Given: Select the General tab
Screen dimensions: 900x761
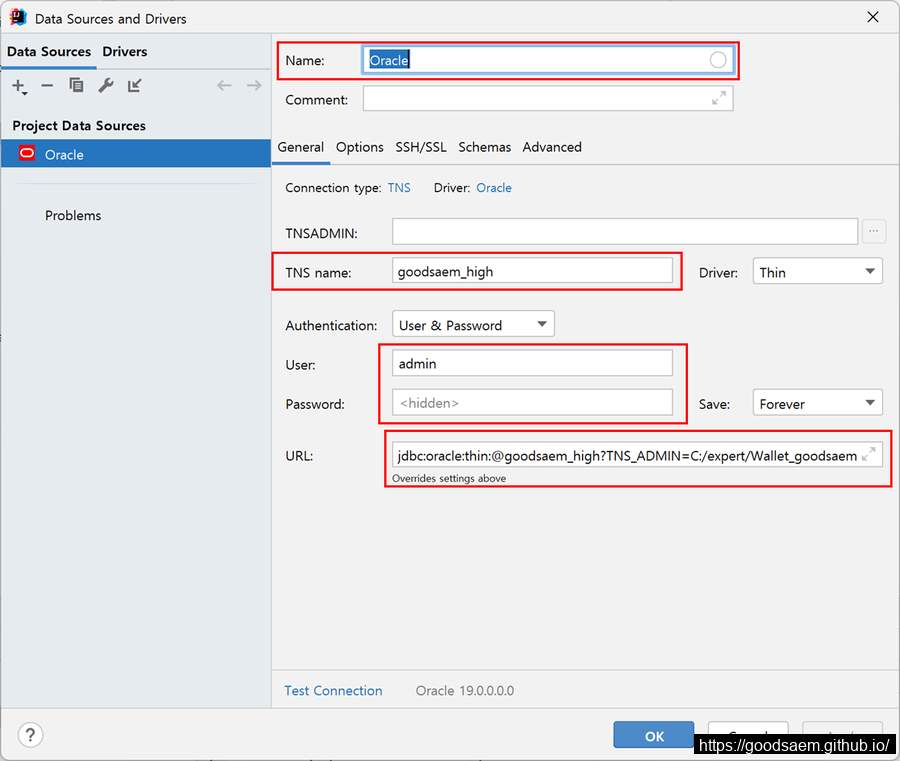Looking at the screenshot, I should (301, 147).
